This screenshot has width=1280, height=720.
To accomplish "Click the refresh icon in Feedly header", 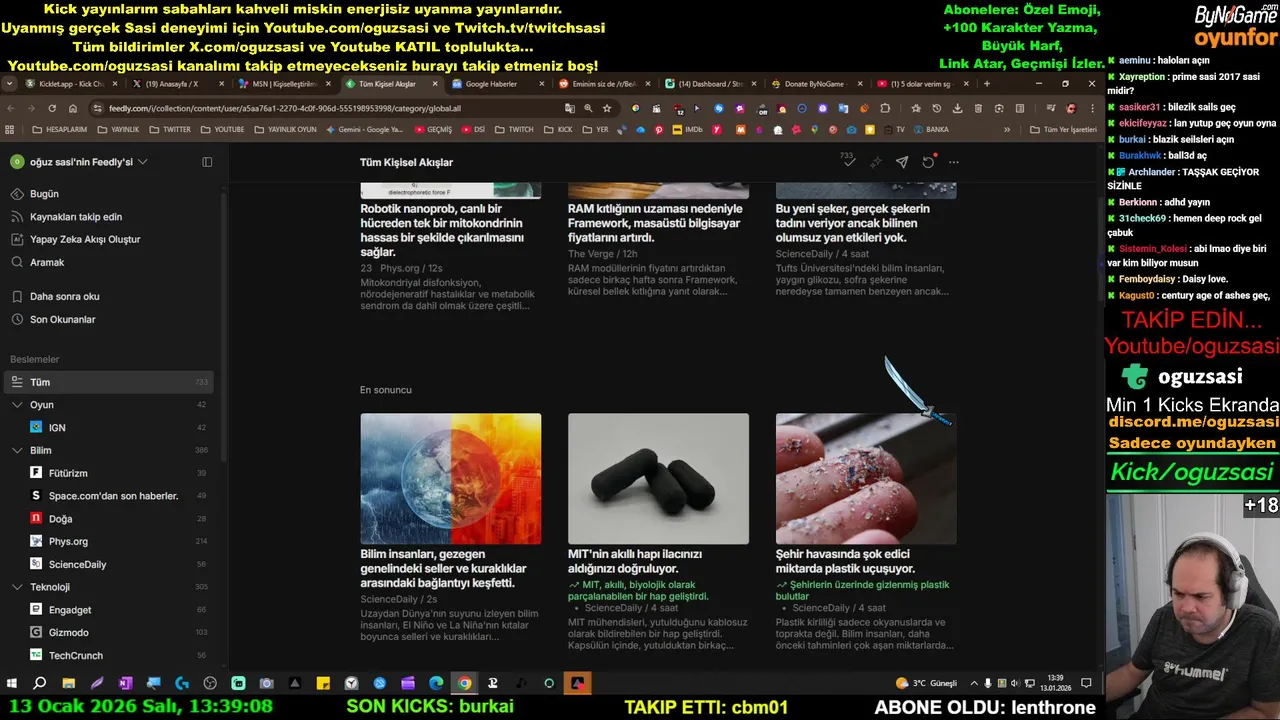I will point(928,162).
